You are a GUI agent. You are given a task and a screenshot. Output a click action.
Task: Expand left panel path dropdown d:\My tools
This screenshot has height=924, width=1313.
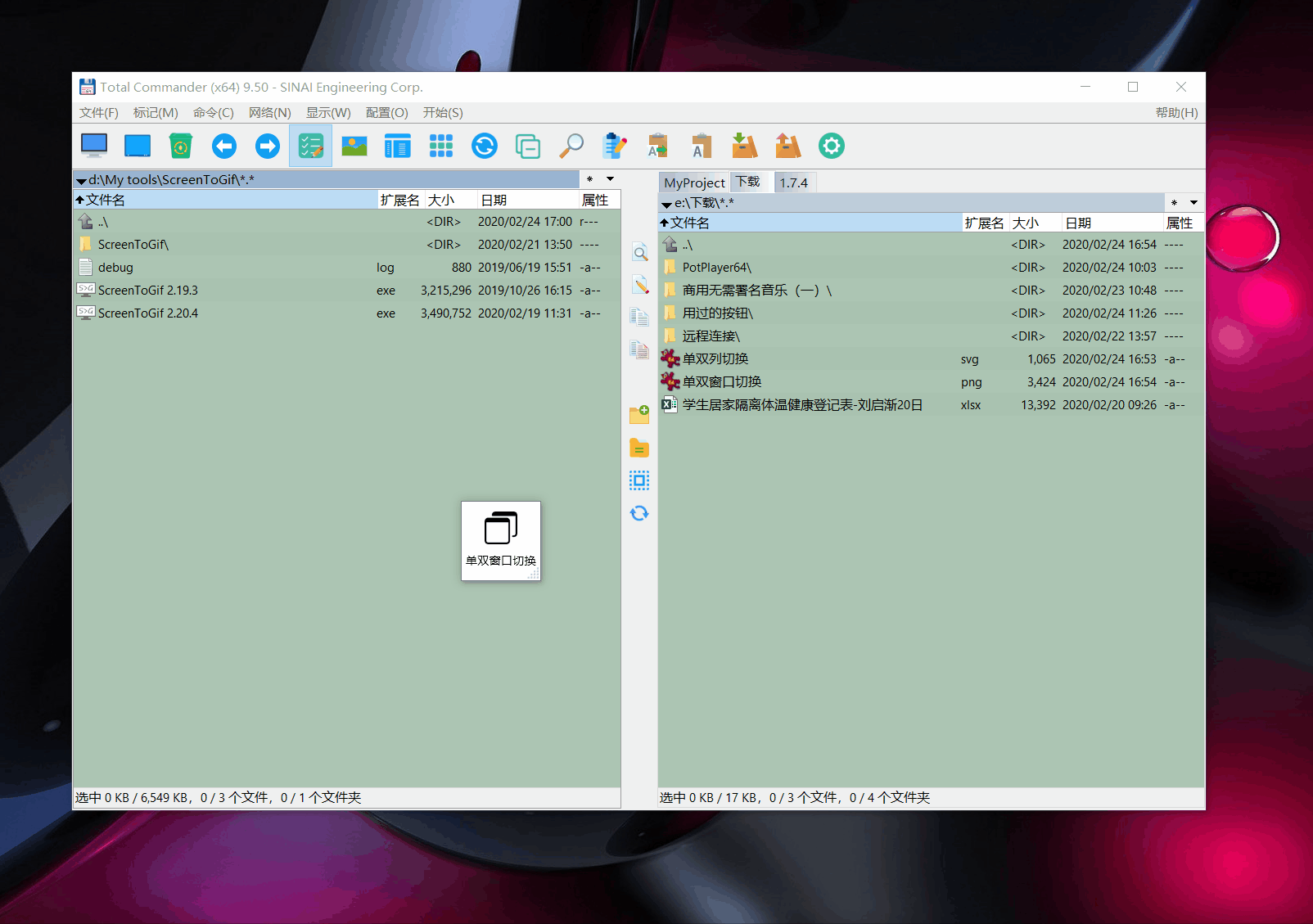[81, 180]
